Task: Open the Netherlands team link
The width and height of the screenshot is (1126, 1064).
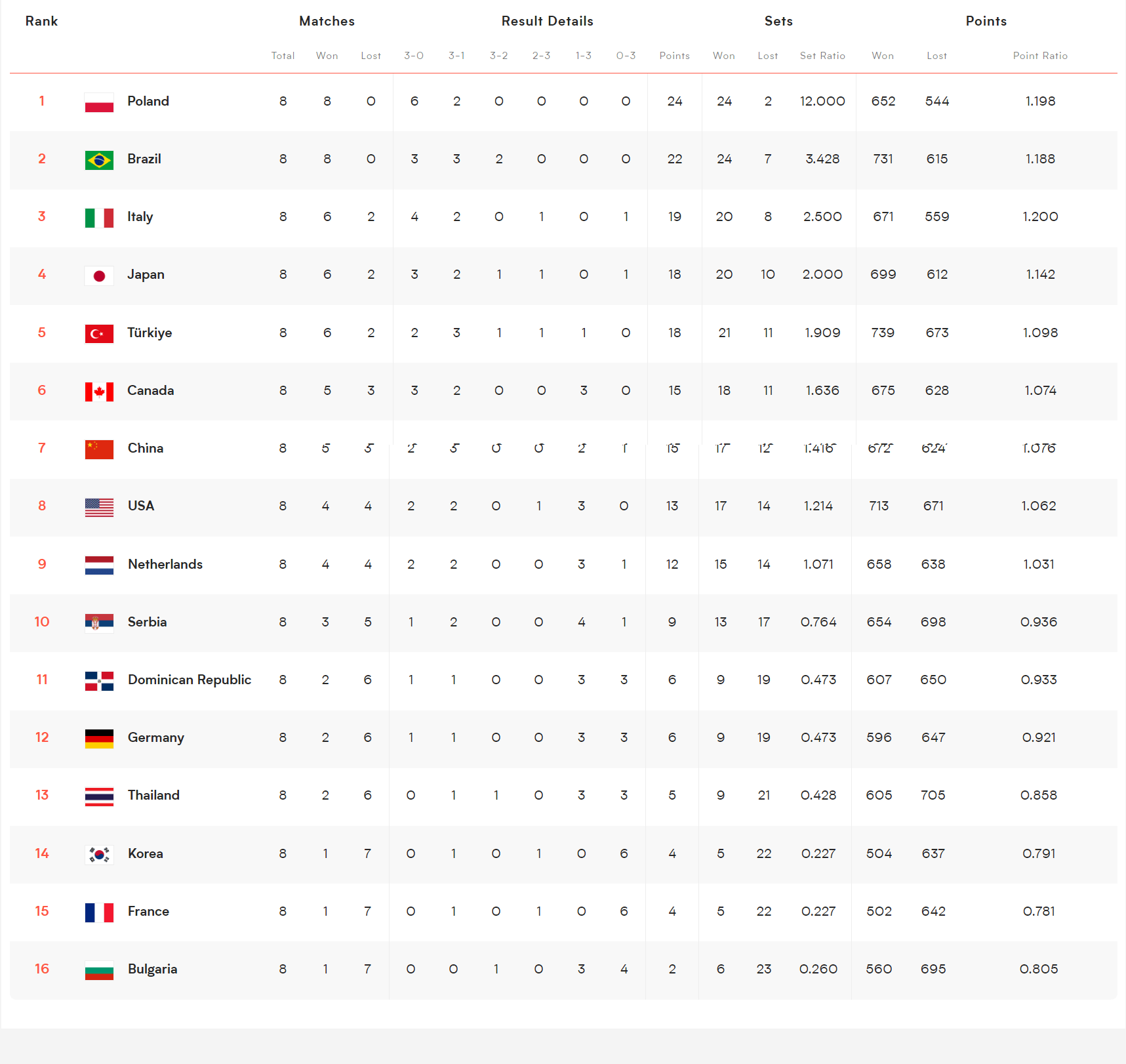Action: [x=165, y=564]
